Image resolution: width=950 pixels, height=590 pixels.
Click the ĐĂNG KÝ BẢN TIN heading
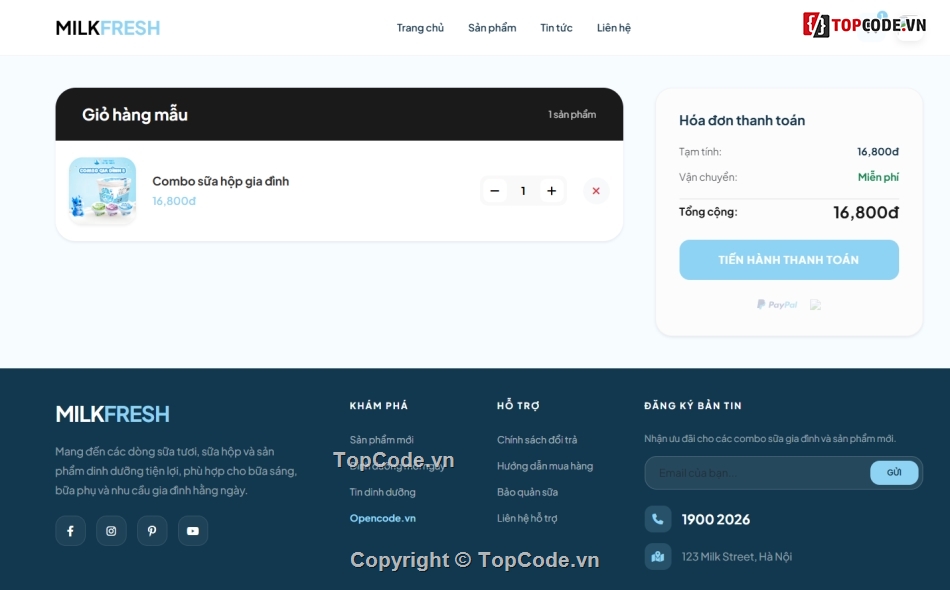[693, 406]
